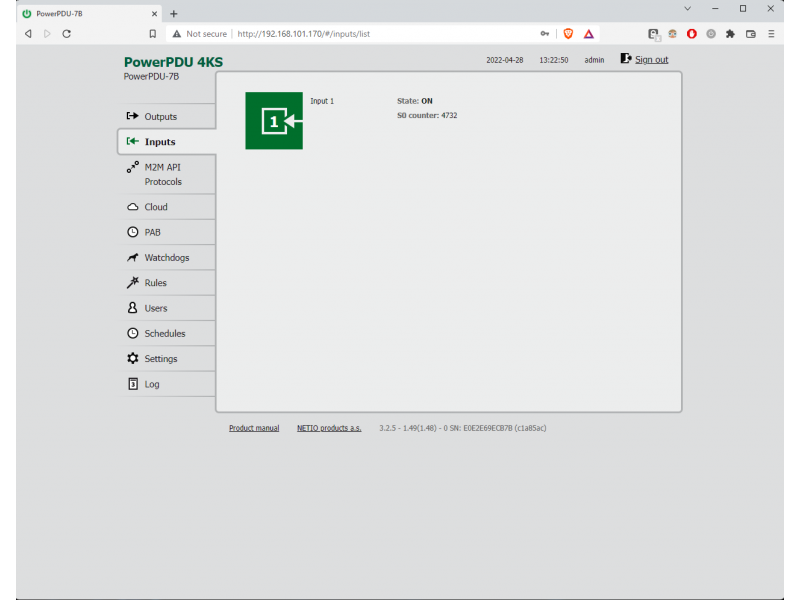Open the extensions puzzle icon
800x600 pixels.
pos(730,34)
